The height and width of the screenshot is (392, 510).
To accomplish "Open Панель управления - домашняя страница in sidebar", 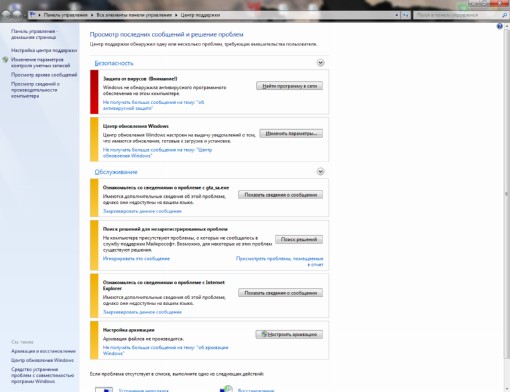I will coord(34,34).
